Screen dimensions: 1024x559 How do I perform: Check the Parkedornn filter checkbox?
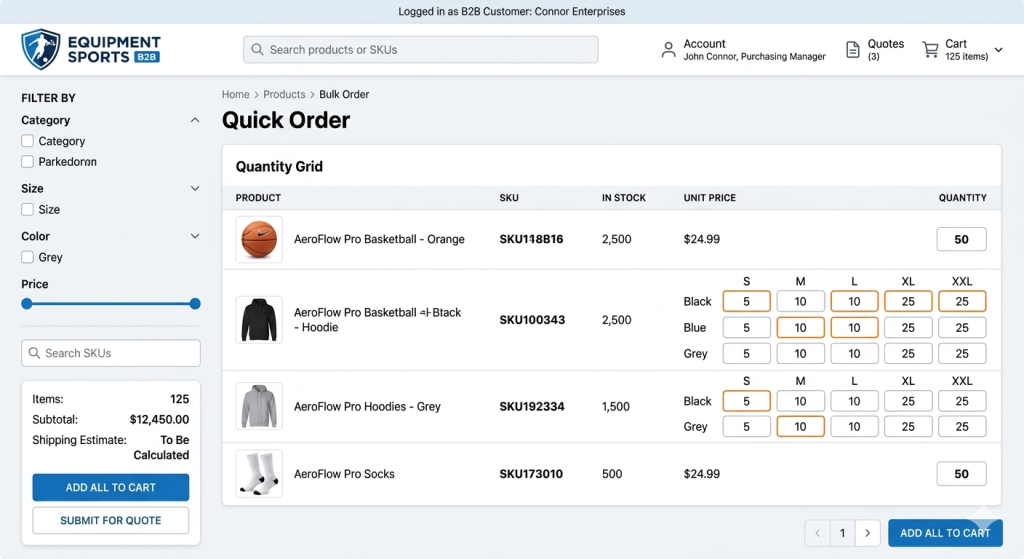point(27,161)
